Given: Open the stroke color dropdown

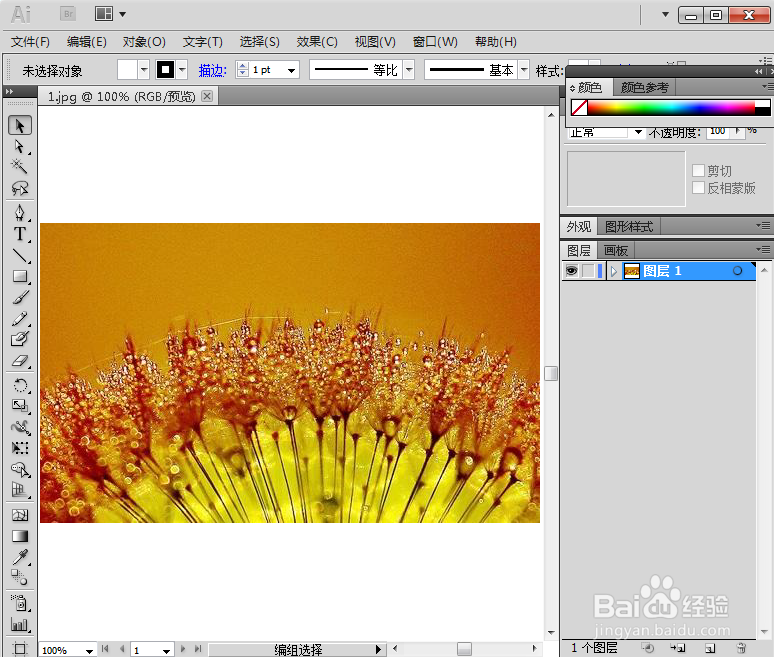Looking at the screenshot, I should 182,70.
